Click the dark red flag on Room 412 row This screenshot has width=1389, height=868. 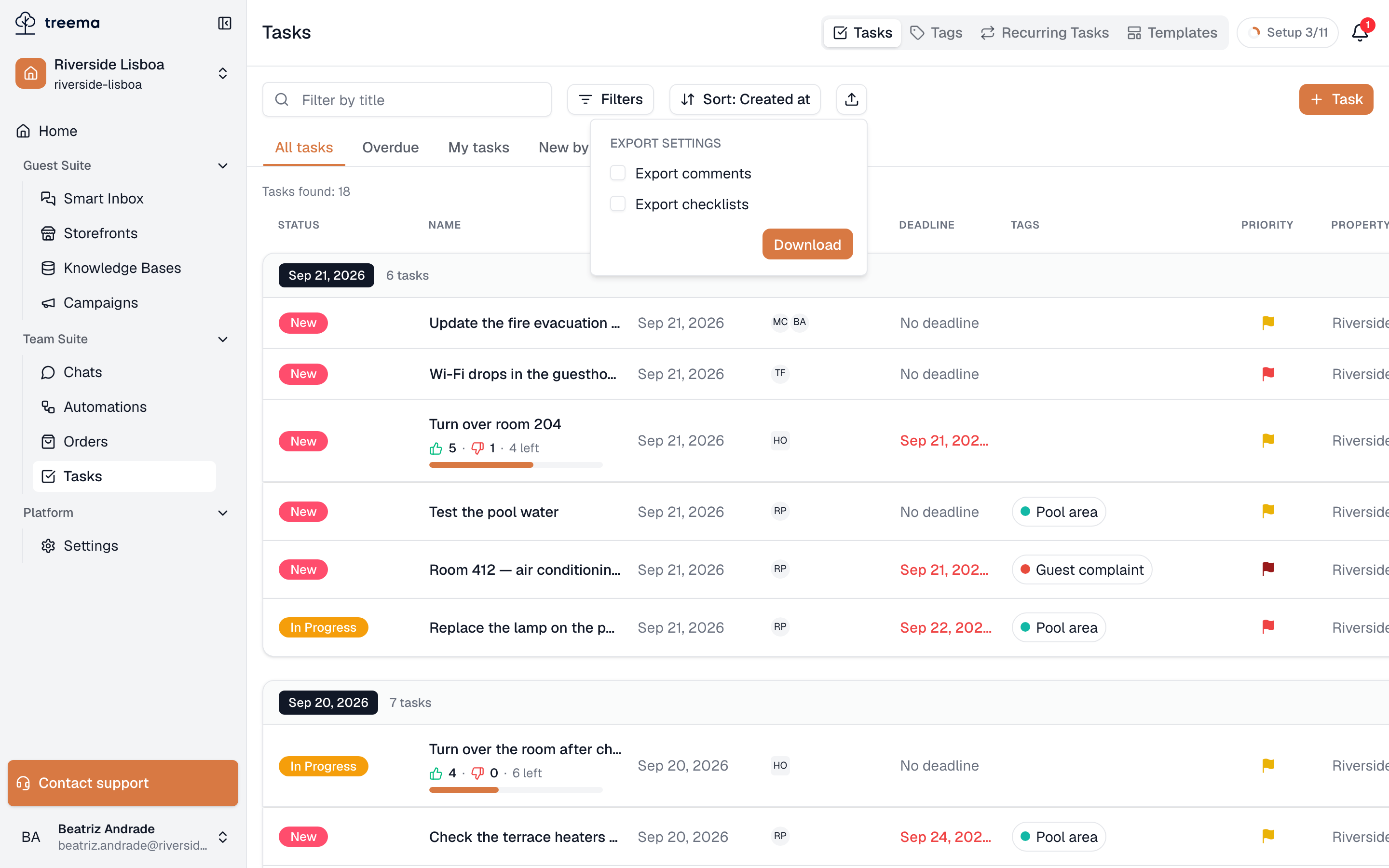pyautogui.click(x=1268, y=570)
